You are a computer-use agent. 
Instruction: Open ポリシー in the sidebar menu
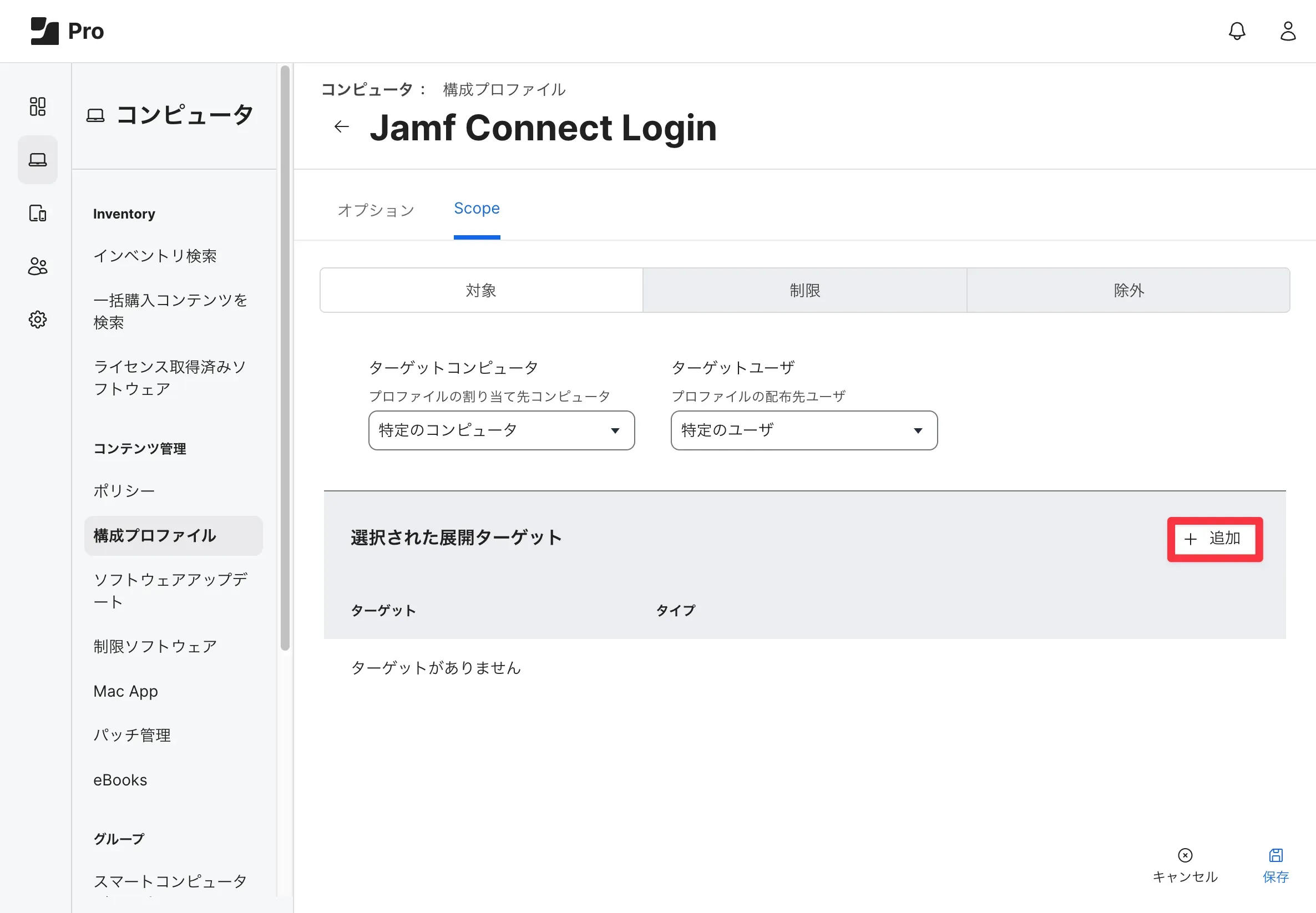124,491
